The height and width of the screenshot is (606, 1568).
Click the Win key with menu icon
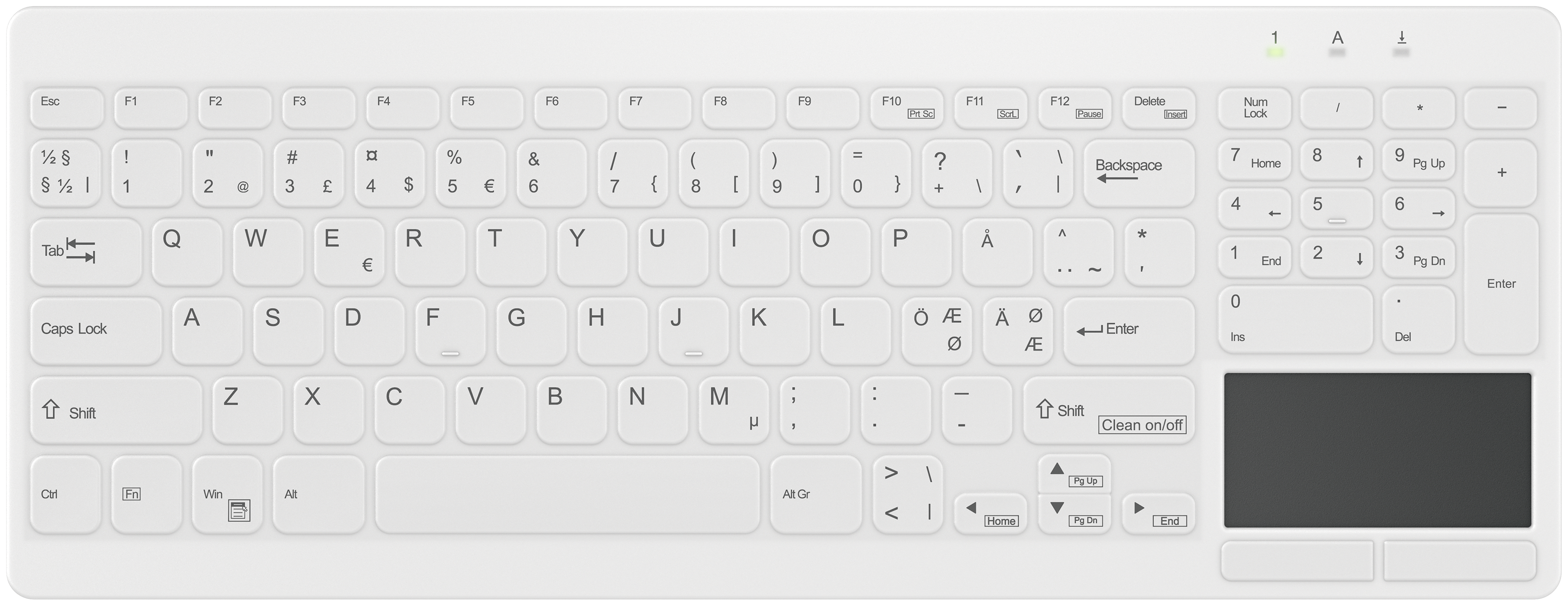(x=227, y=495)
